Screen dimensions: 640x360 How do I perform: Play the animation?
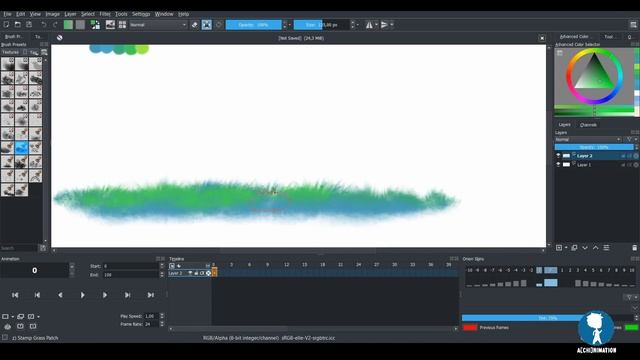[x=82, y=295]
